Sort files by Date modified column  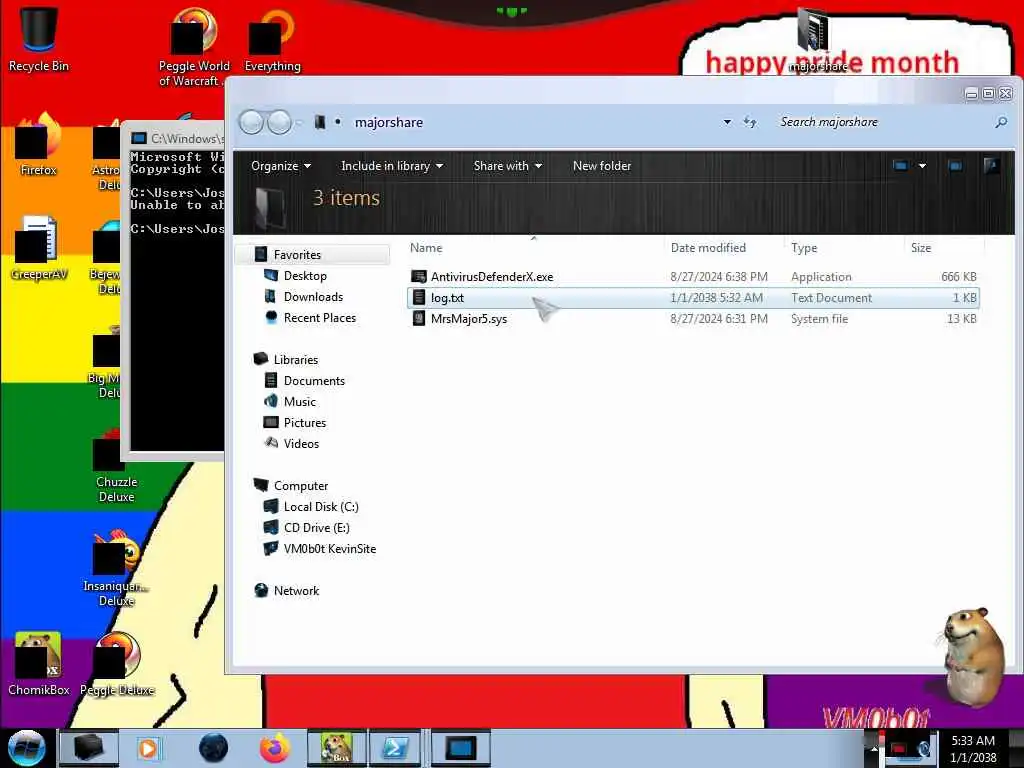click(x=708, y=248)
